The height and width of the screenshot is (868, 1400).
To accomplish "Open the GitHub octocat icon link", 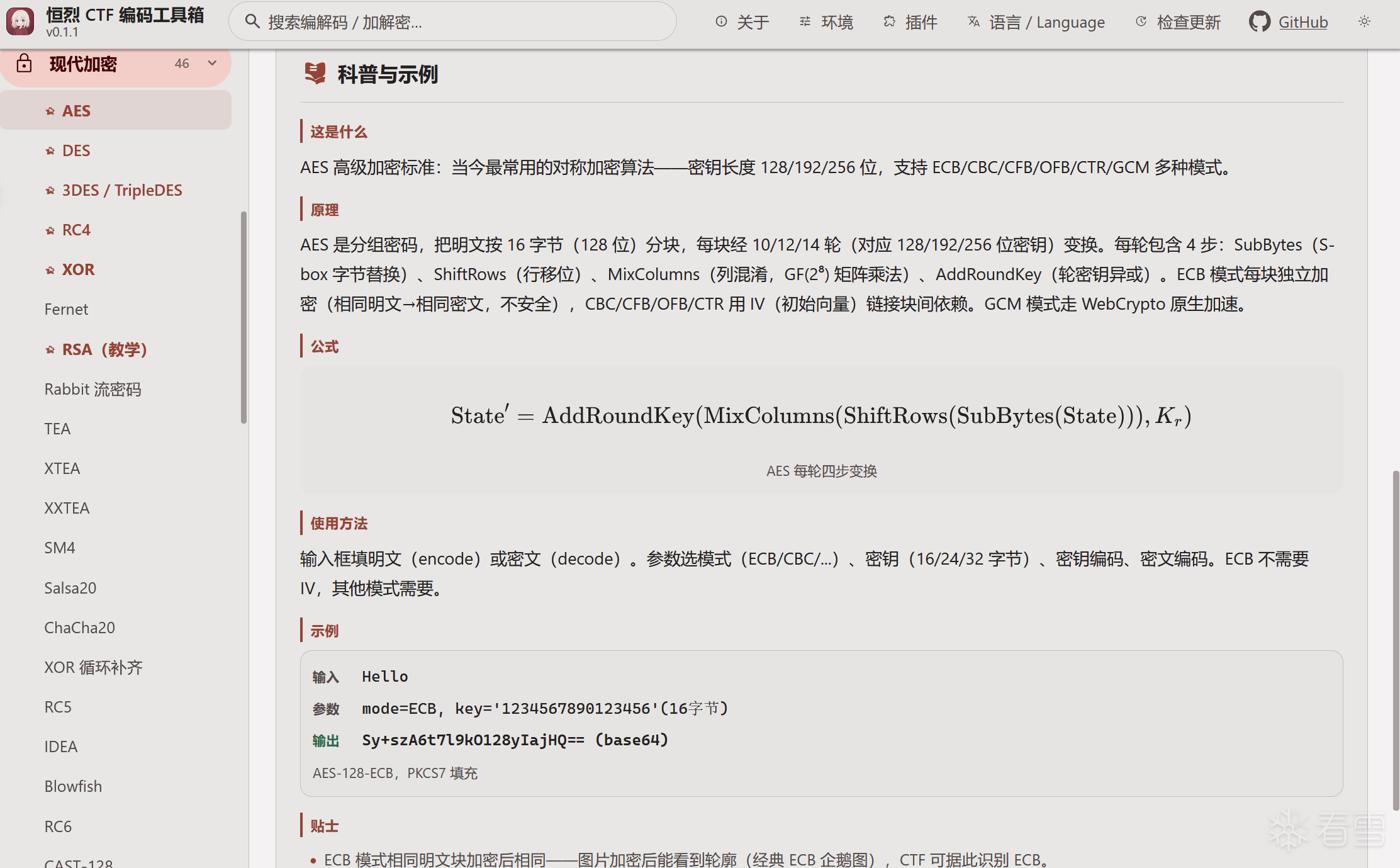I will (1260, 21).
